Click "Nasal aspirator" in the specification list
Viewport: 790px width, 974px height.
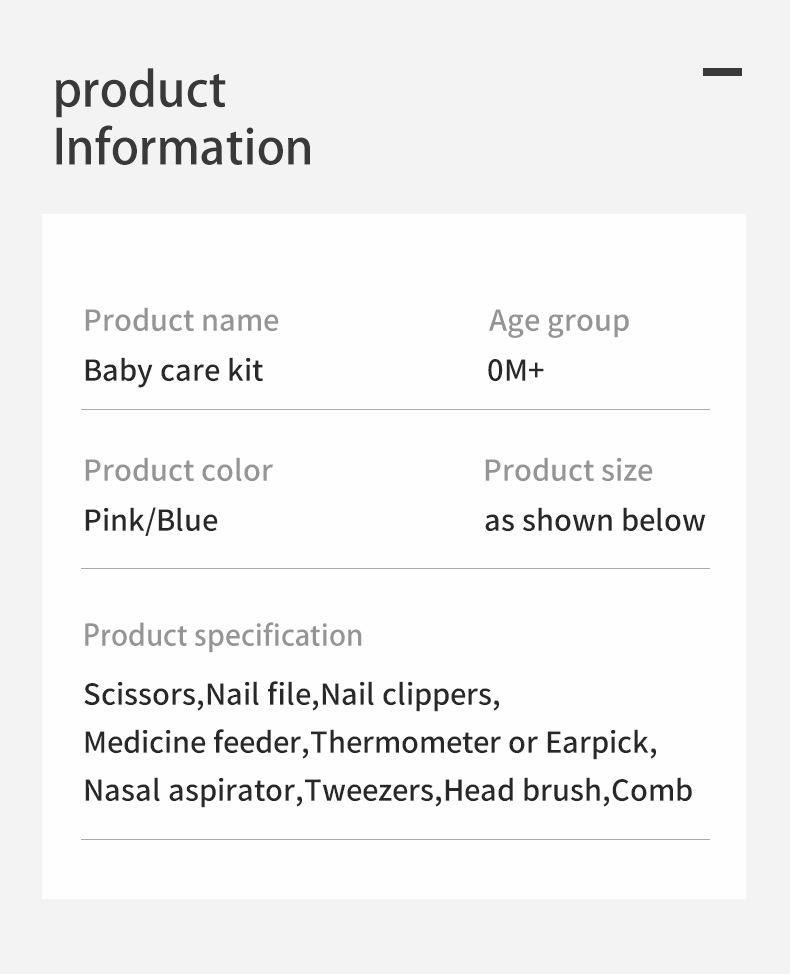pyautogui.click(x=190, y=790)
